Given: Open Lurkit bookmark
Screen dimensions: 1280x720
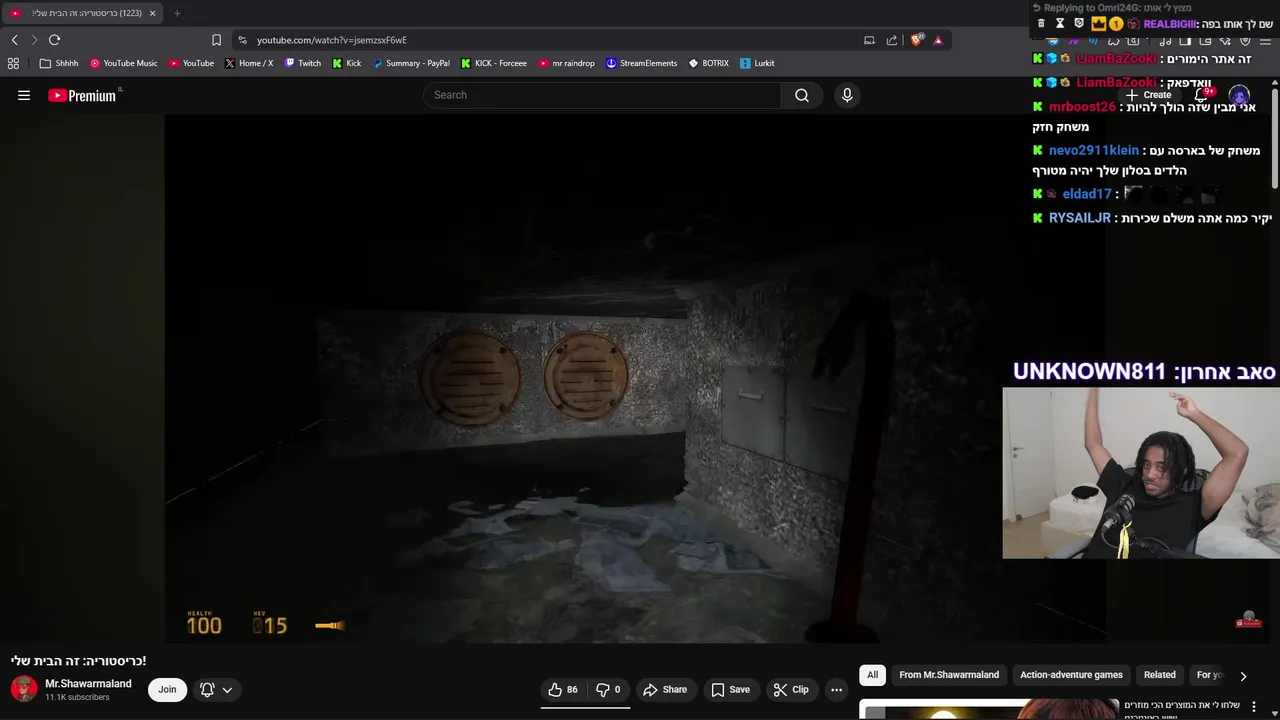Looking at the screenshot, I should pyautogui.click(x=757, y=63).
